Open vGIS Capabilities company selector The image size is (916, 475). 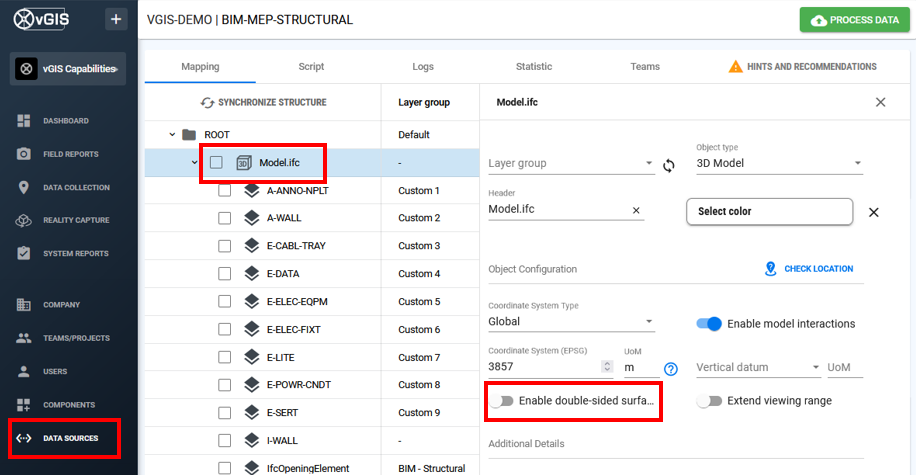coord(68,69)
